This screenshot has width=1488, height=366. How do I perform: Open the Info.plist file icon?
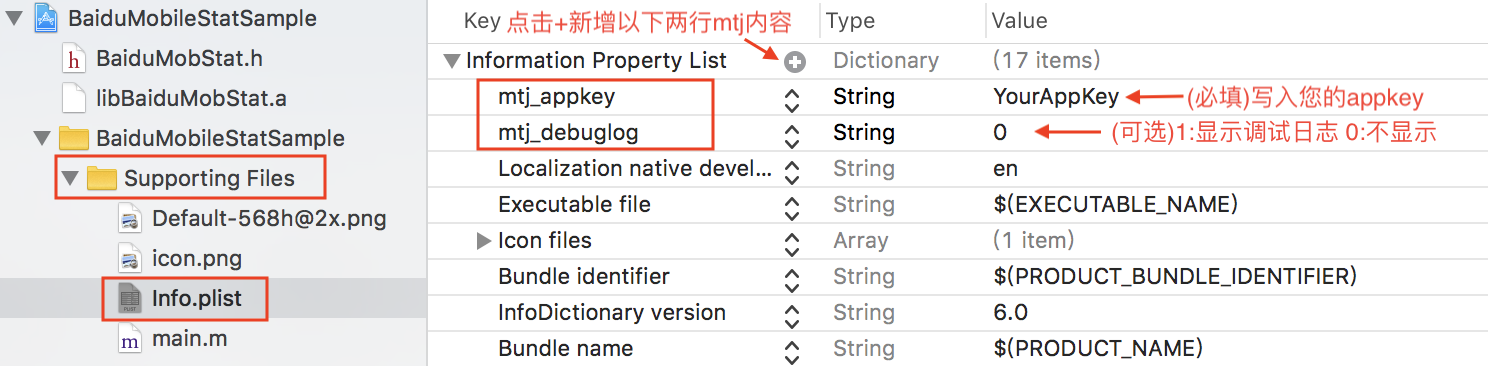point(130,298)
